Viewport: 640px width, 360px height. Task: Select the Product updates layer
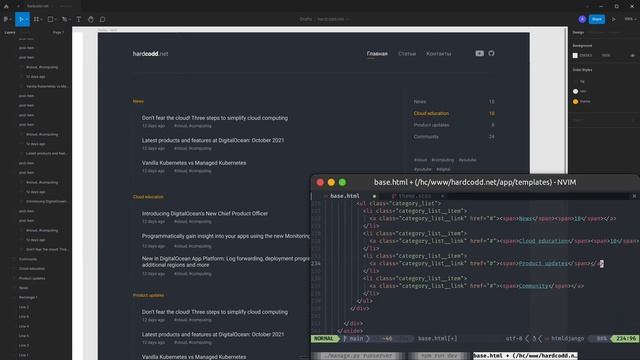coord(32,278)
